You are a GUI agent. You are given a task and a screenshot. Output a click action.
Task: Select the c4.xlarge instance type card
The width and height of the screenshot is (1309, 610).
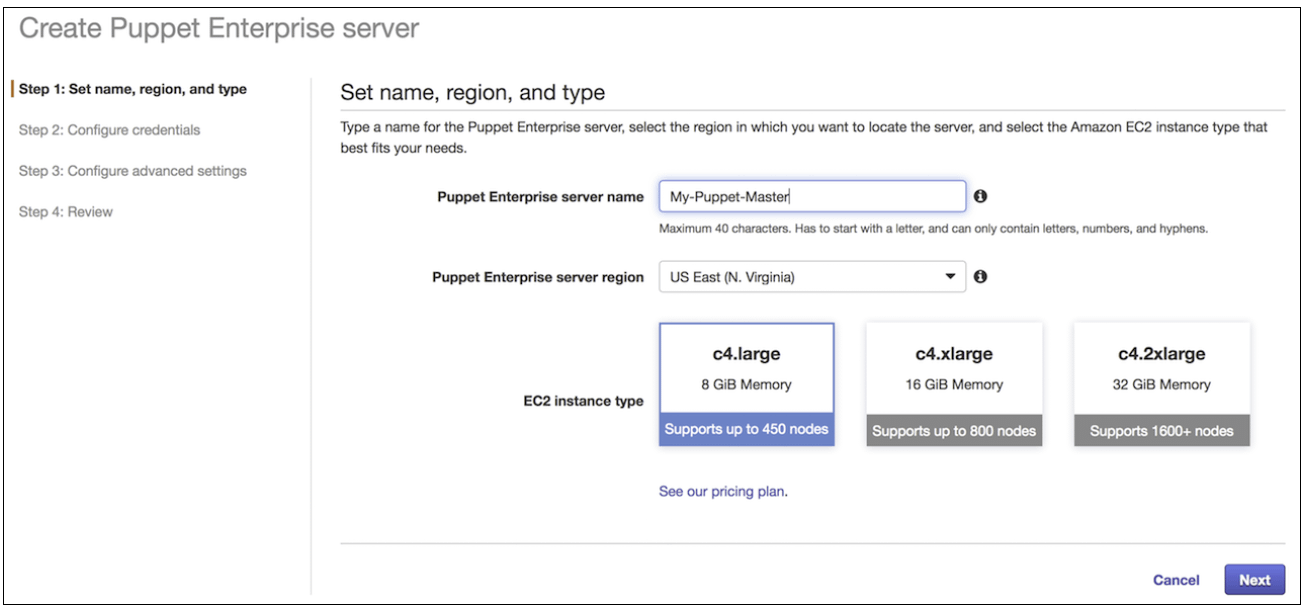(954, 384)
